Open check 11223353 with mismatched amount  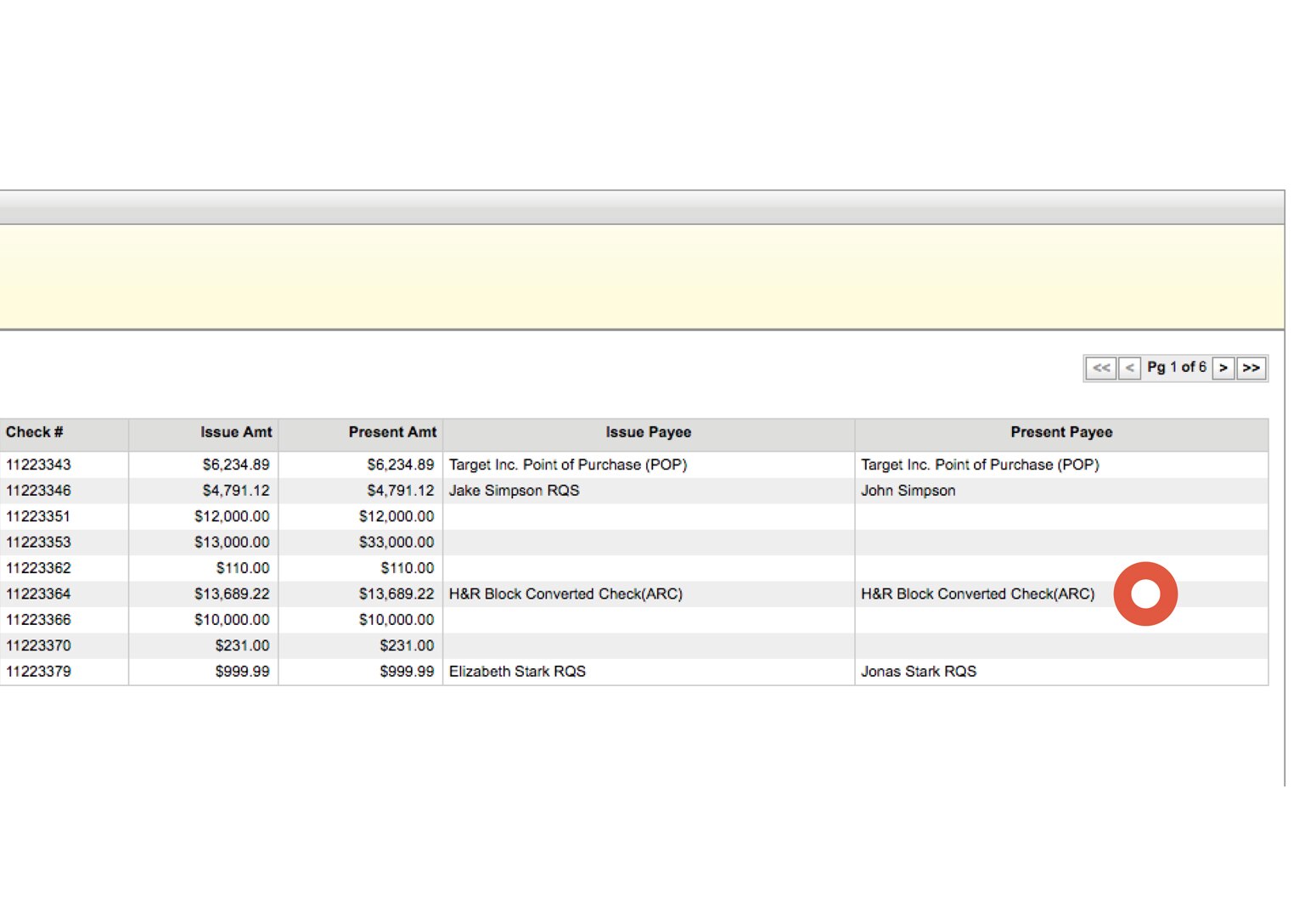click(x=38, y=542)
